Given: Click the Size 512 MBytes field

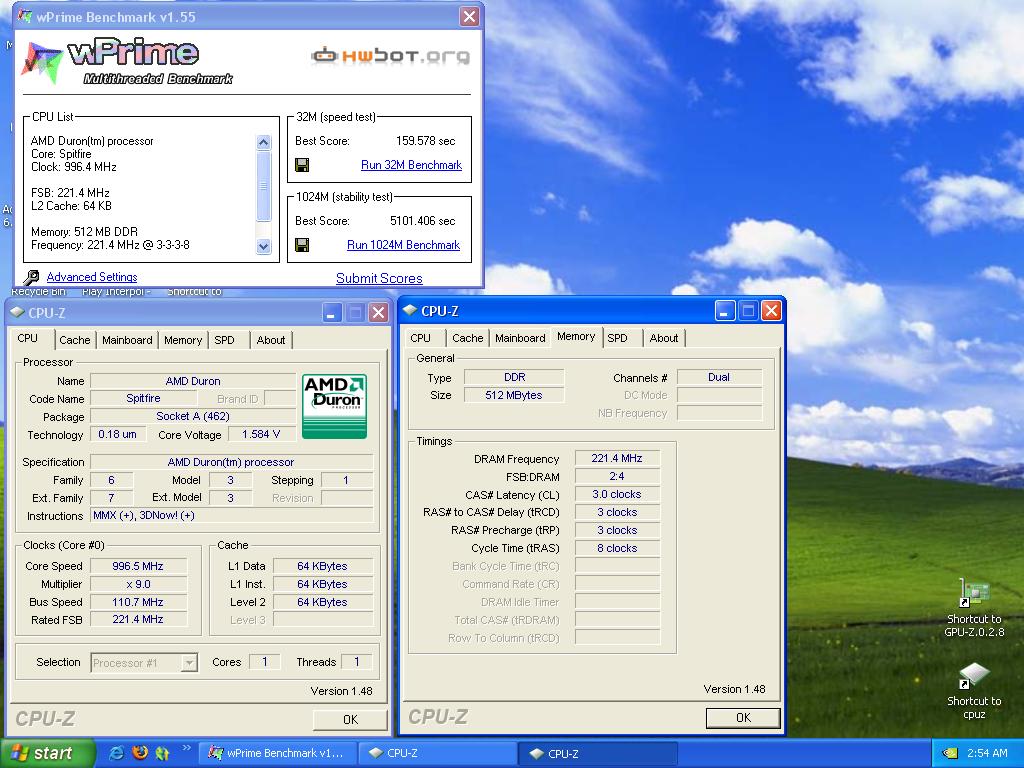Looking at the screenshot, I should (514, 395).
